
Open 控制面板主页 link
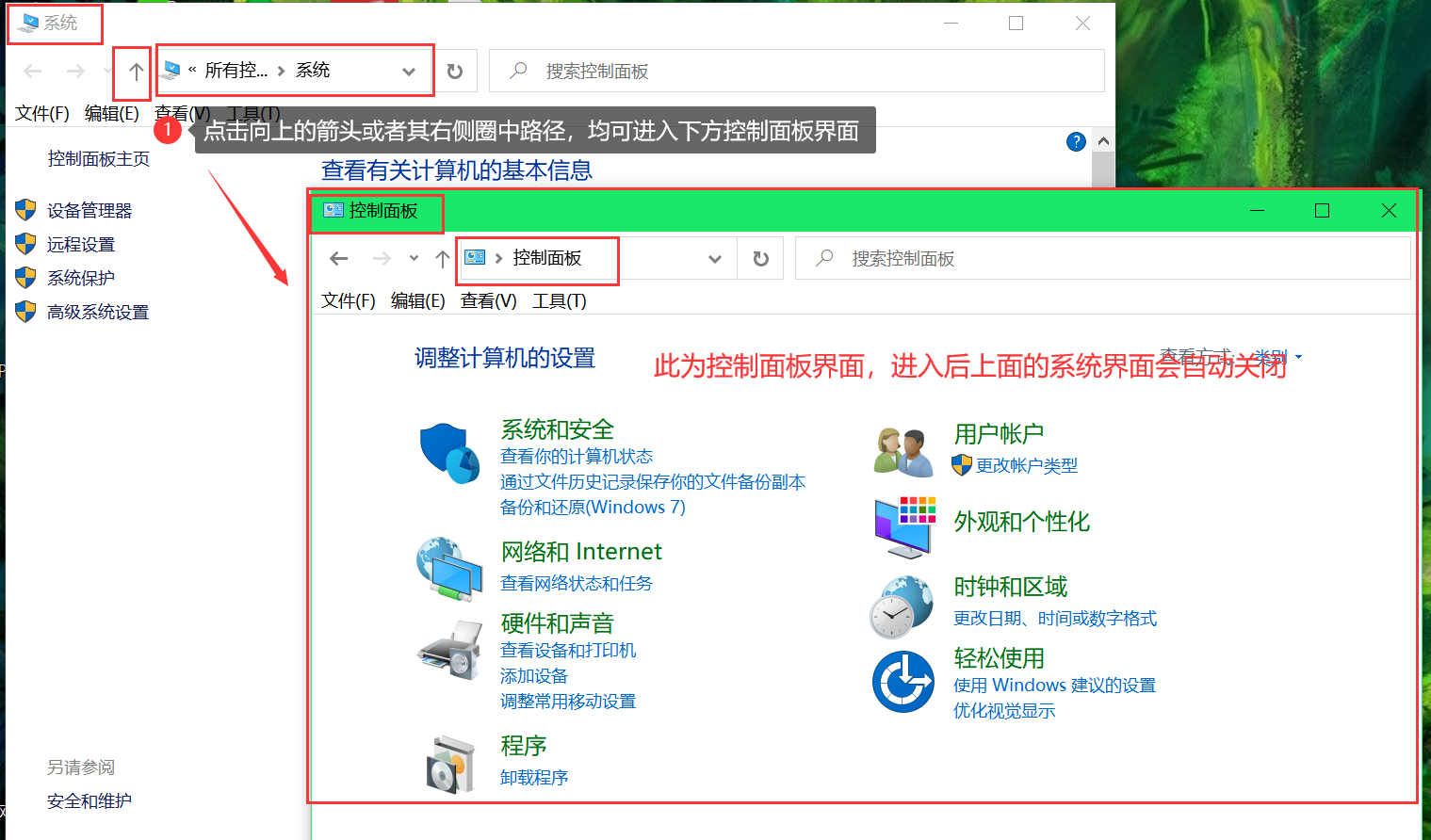(x=99, y=158)
